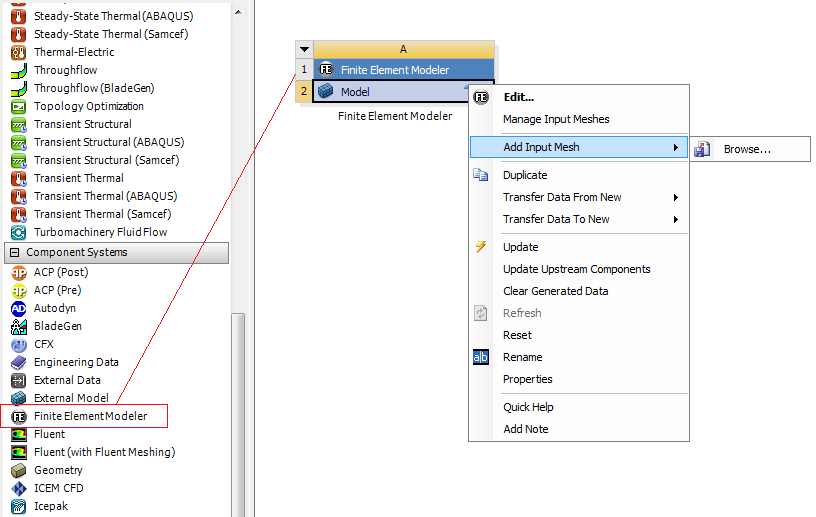Screen dimensions: 816x517
Task: Click column A header of the system
Action: 403,49
